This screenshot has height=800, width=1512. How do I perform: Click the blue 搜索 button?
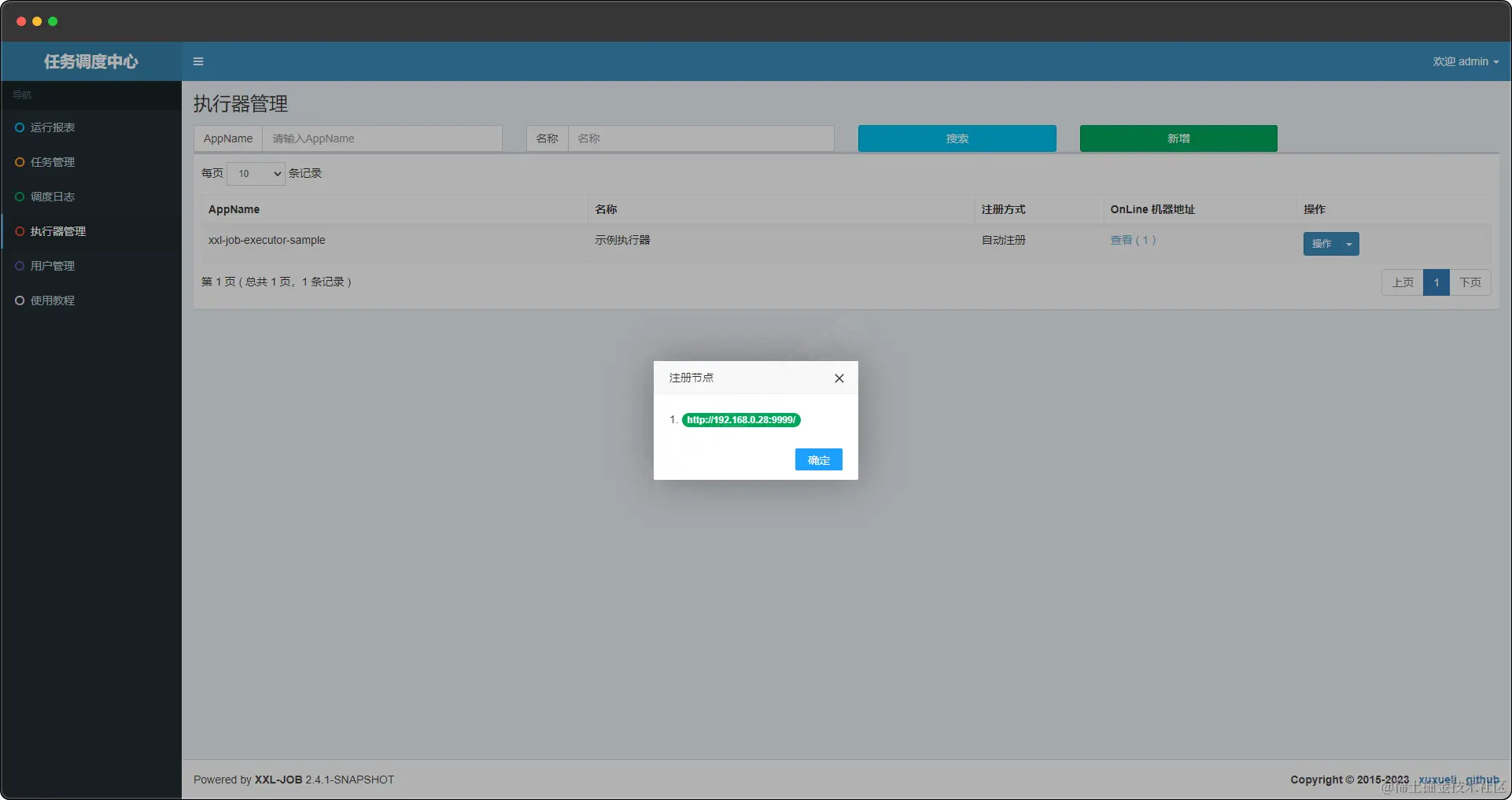[957, 138]
